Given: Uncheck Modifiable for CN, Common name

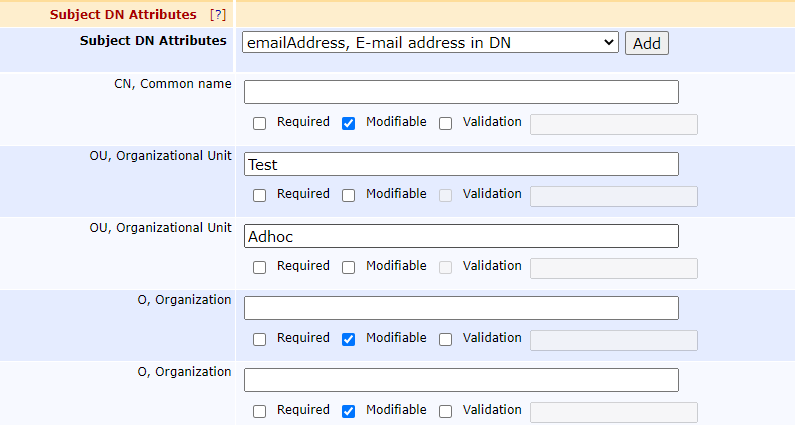Looking at the screenshot, I should coord(348,124).
